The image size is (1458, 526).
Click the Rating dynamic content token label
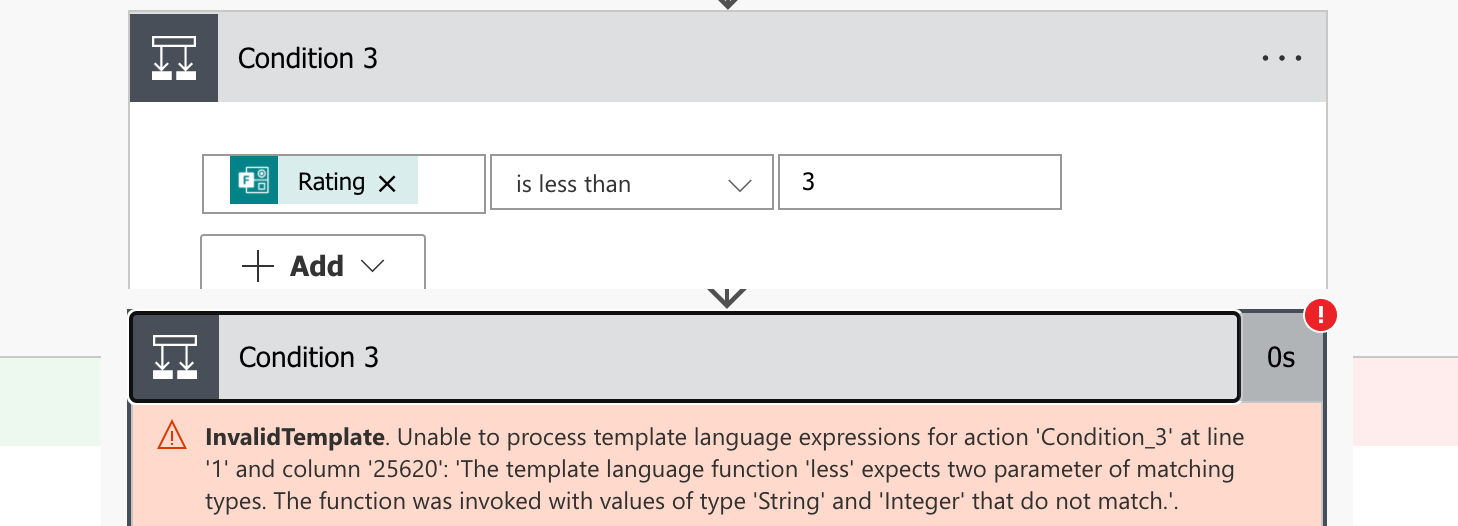331,181
